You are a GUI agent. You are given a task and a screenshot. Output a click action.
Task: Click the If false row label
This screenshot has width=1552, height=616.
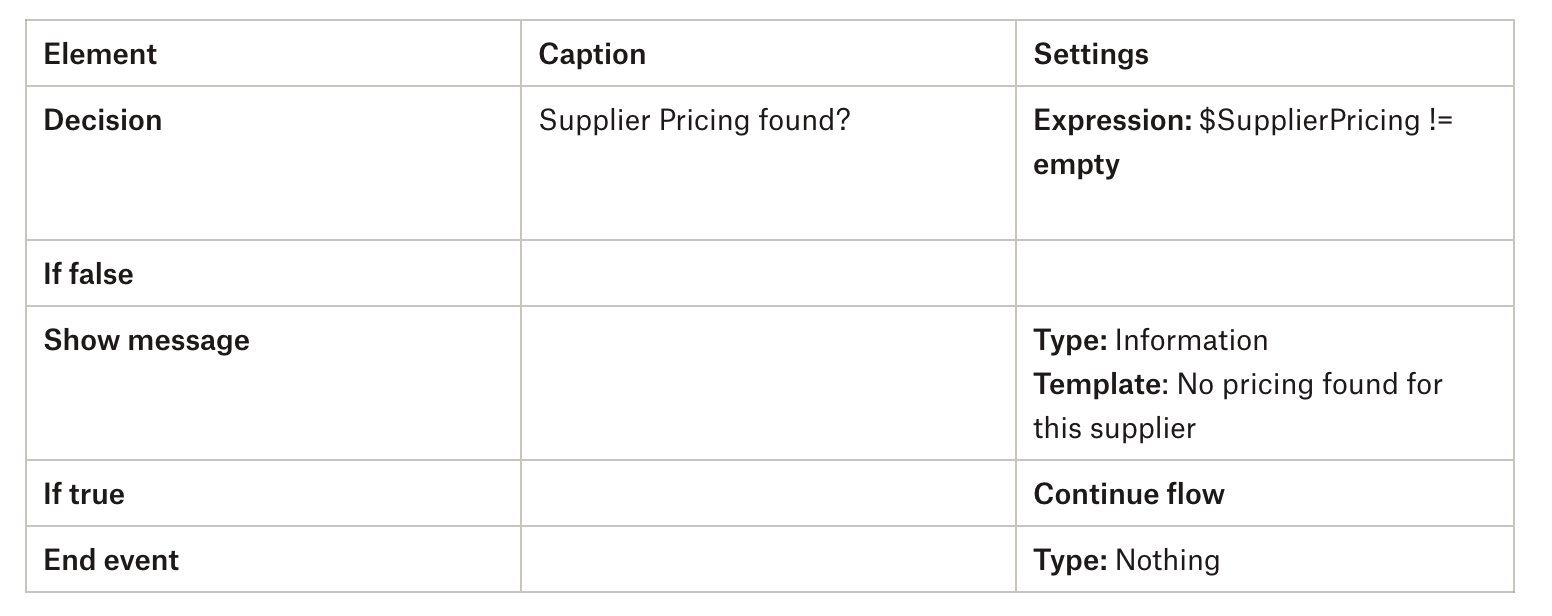pyautogui.click(x=88, y=274)
